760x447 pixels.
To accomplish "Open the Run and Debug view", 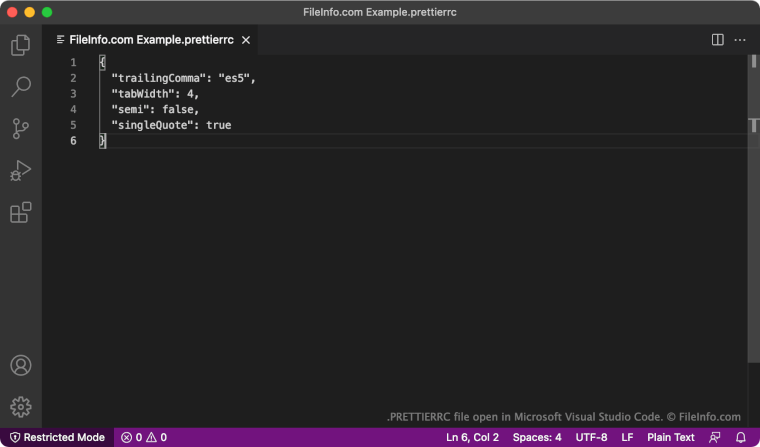I will (20, 171).
